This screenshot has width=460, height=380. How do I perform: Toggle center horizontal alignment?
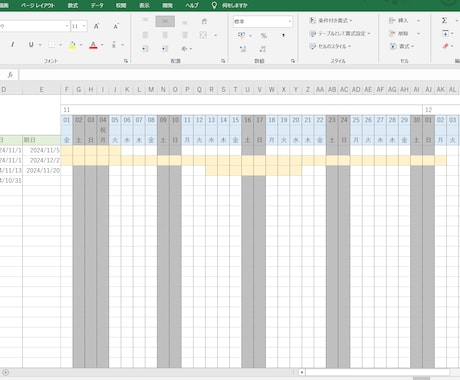pyautogui.click(x=165, y=35)
